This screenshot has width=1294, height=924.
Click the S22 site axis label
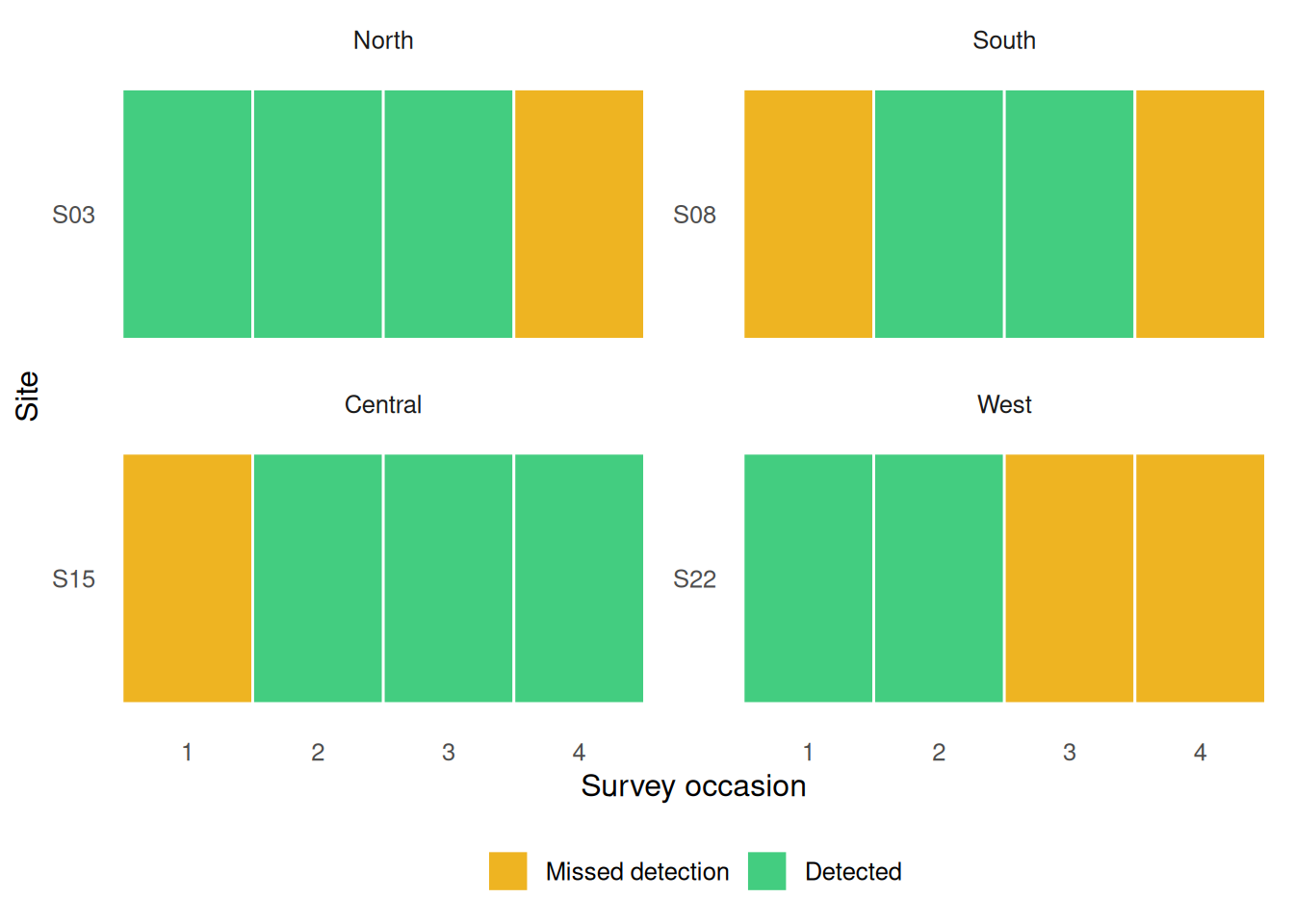point(694,578)
